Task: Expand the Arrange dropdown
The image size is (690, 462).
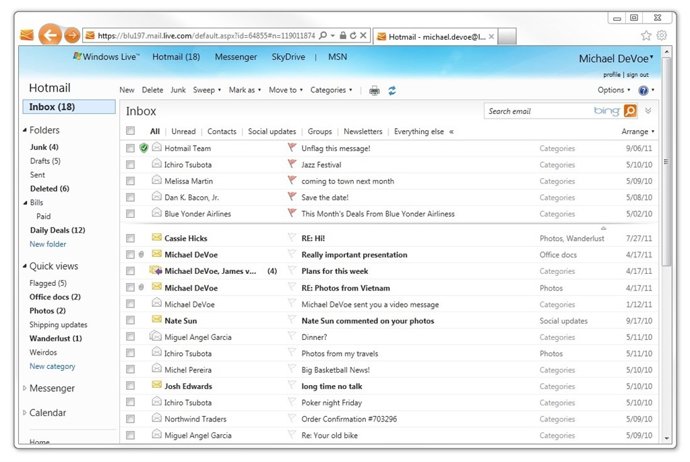Action: (637, 131)
